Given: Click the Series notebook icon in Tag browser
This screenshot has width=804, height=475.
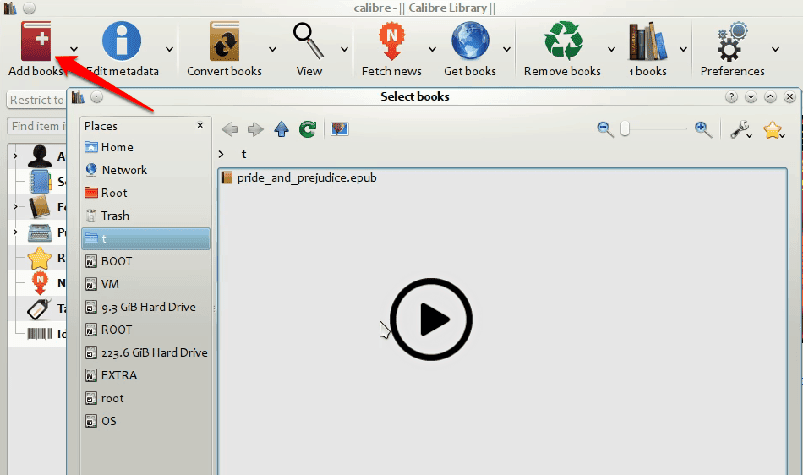Looking at the screenshot, I should [x=41, y=182].
